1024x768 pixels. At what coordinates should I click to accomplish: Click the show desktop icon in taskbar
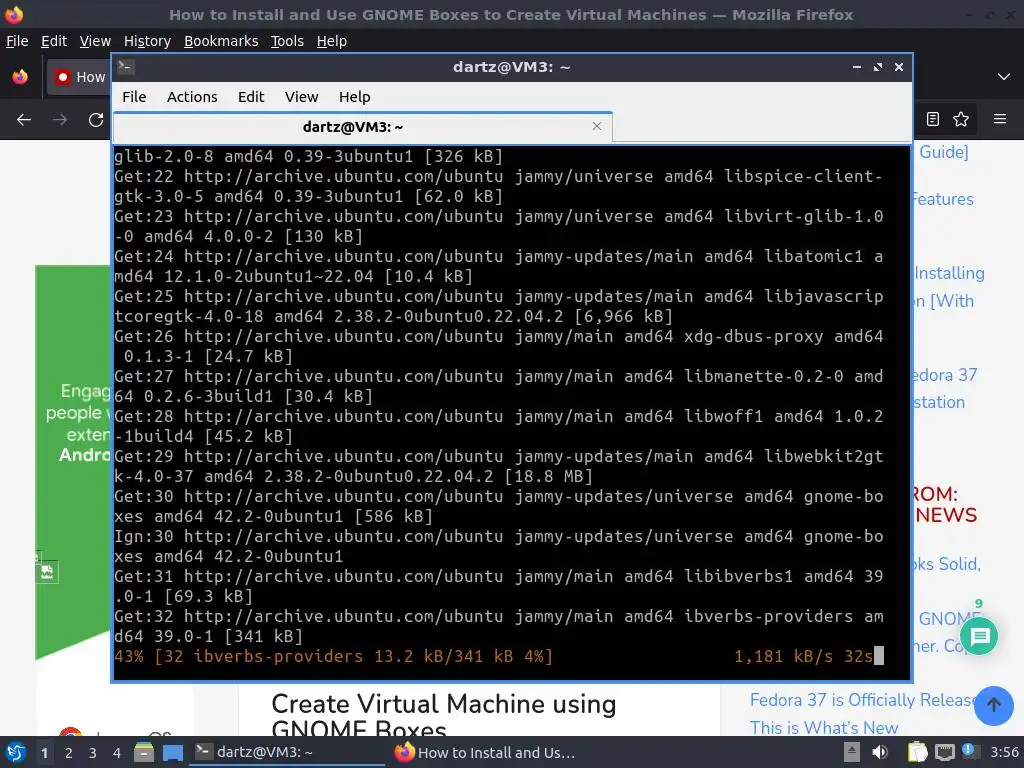[x=173, y=752]
